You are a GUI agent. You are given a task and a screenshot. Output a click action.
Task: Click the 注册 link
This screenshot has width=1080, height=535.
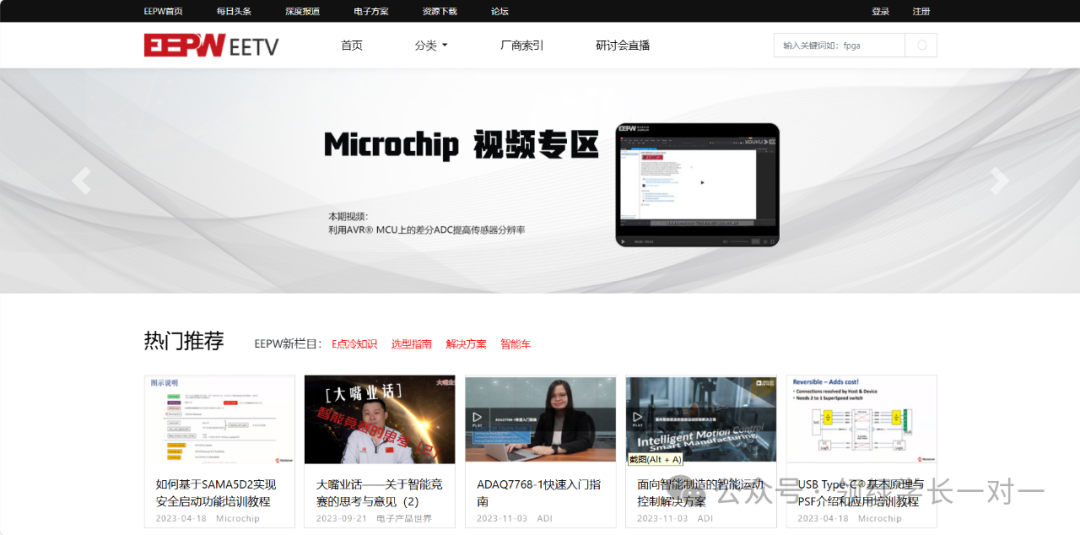click(x=922, y=11)
